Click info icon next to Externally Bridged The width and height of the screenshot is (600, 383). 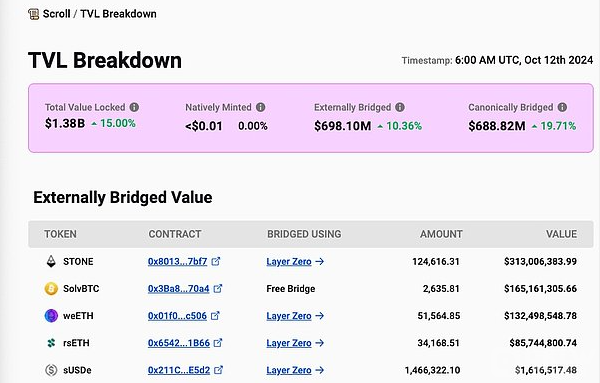400,107
